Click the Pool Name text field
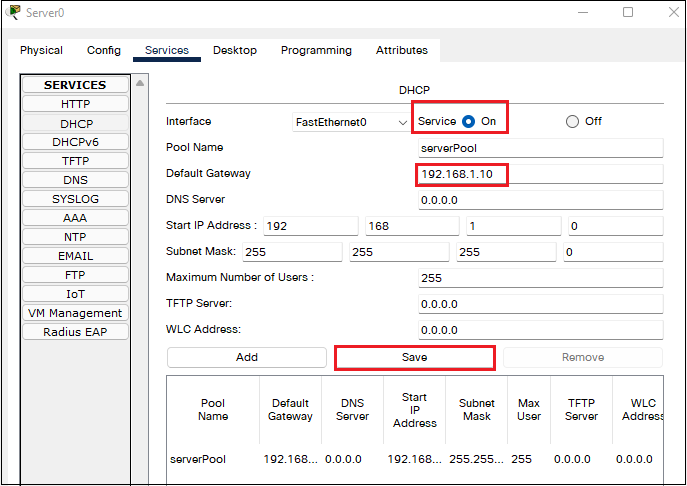Image resolution: width=687 pixels, height=486 pixels. (540, 148)
